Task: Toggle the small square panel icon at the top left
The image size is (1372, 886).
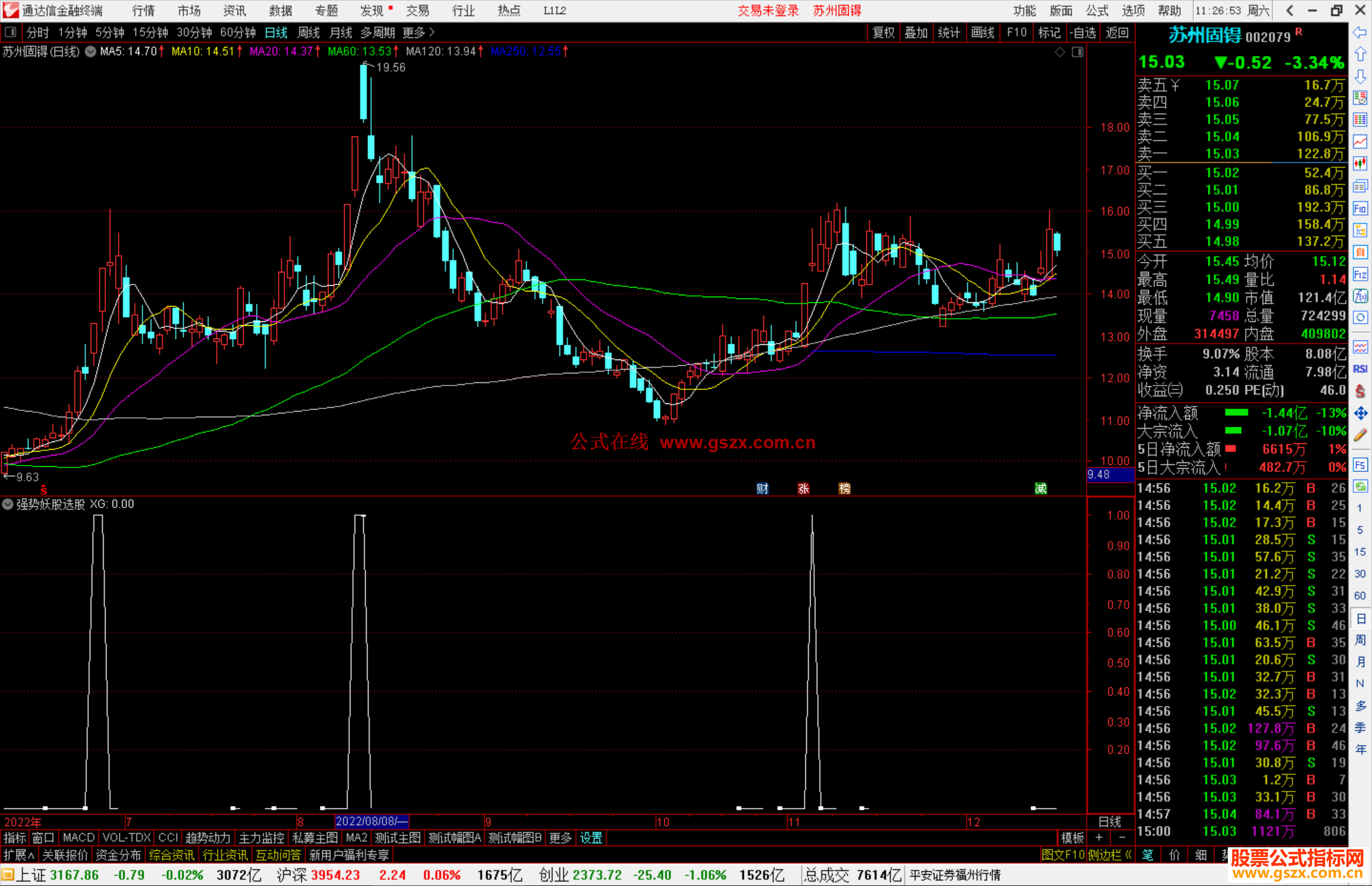Action: 10,32
